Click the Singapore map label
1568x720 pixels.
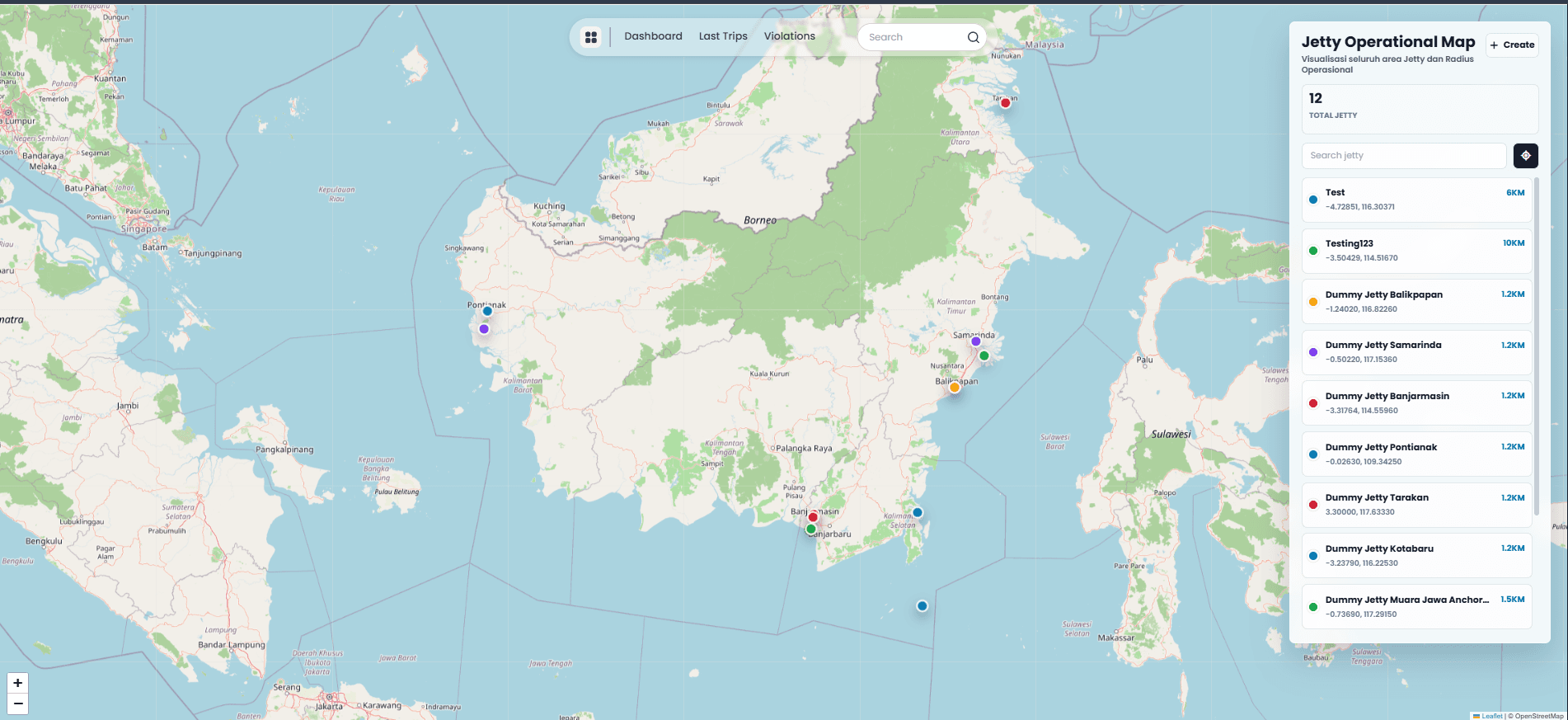pyautogui.click(x=144, y=229)
